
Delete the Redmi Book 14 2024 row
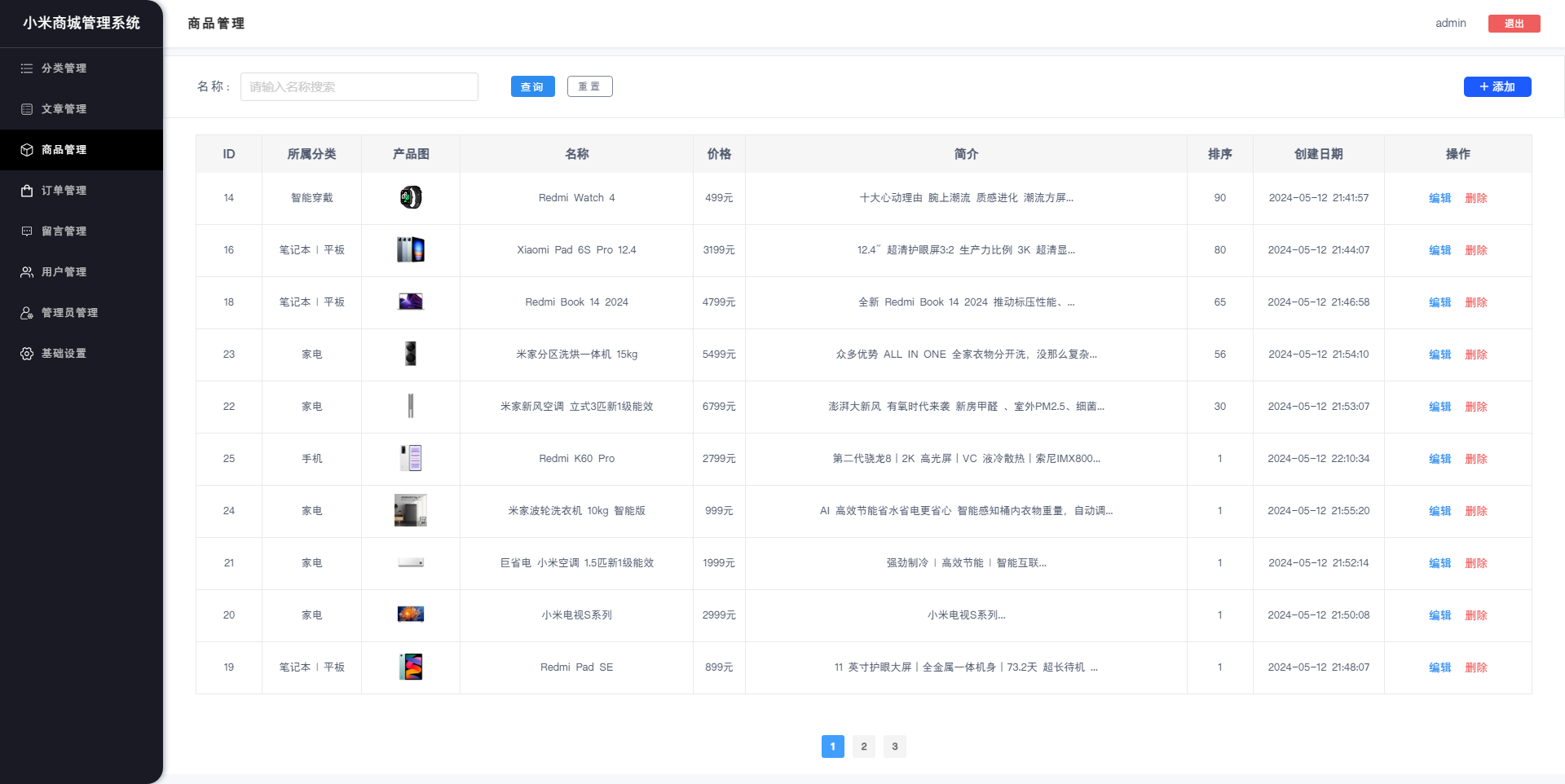[x=1476, y=302]
